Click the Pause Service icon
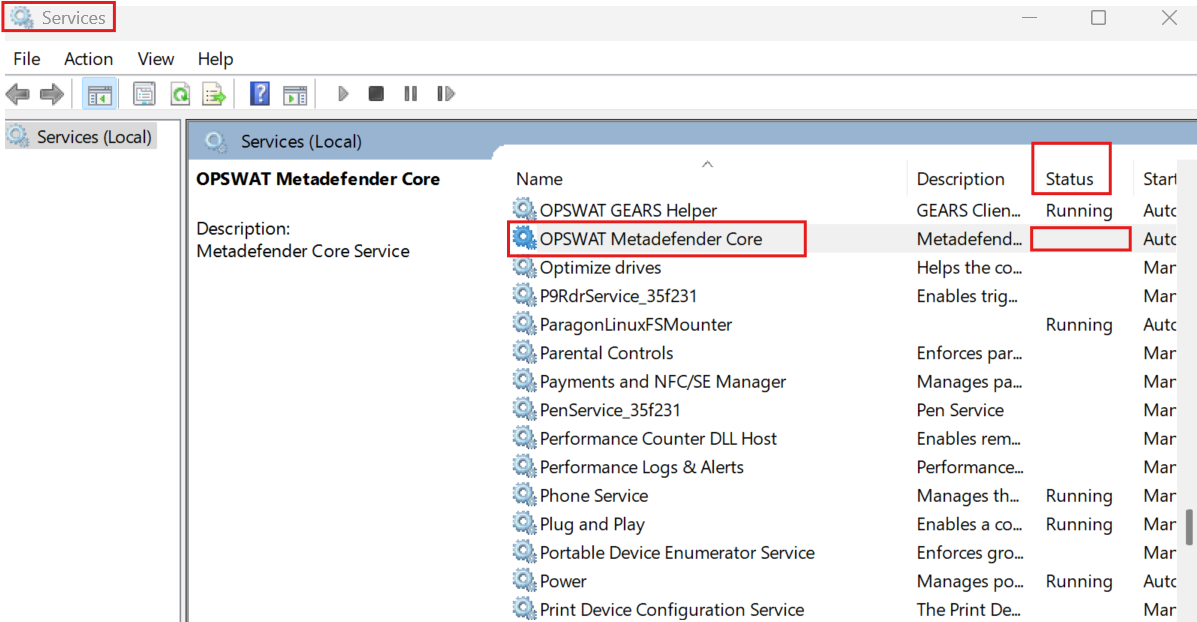The image size is (1197, 622). tap(411, 94)
